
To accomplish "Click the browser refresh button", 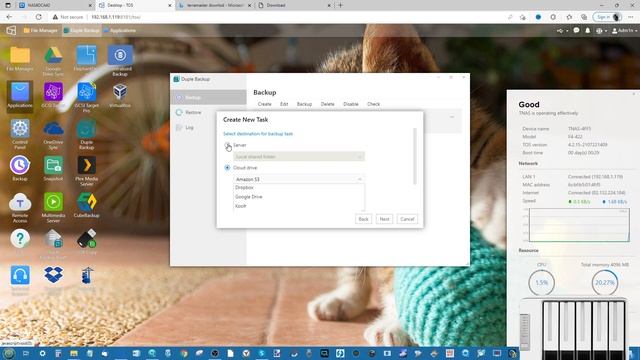I will (38, 17).
